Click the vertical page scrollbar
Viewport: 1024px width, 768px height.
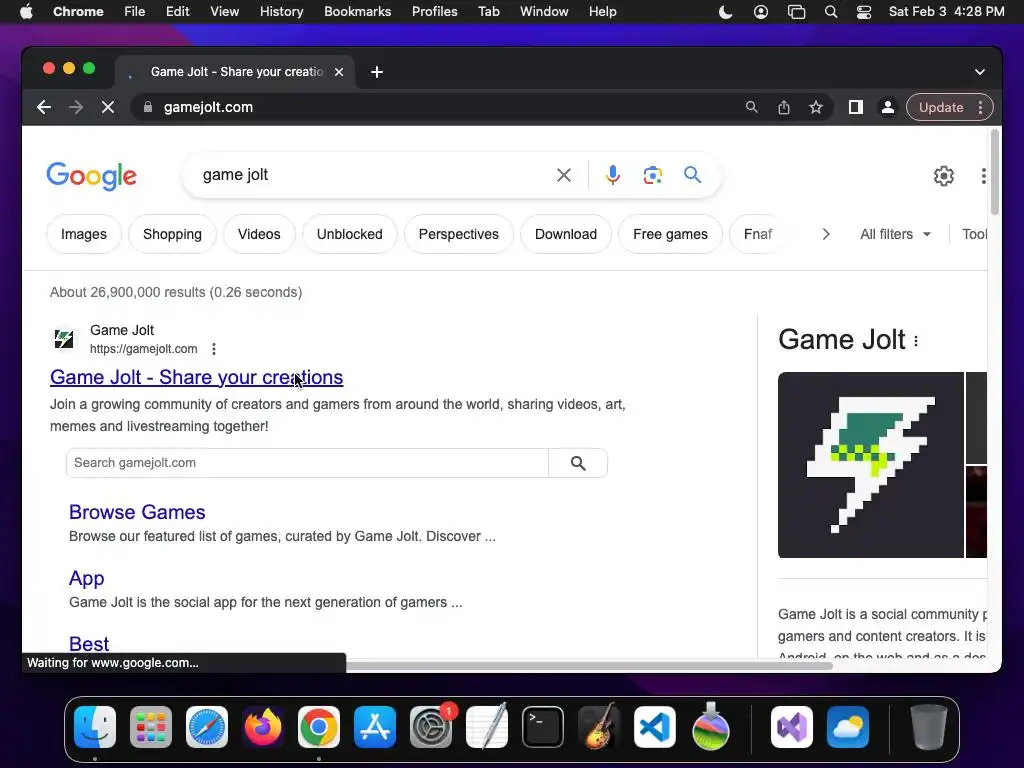pyautogui.click(x=995, y=172)
